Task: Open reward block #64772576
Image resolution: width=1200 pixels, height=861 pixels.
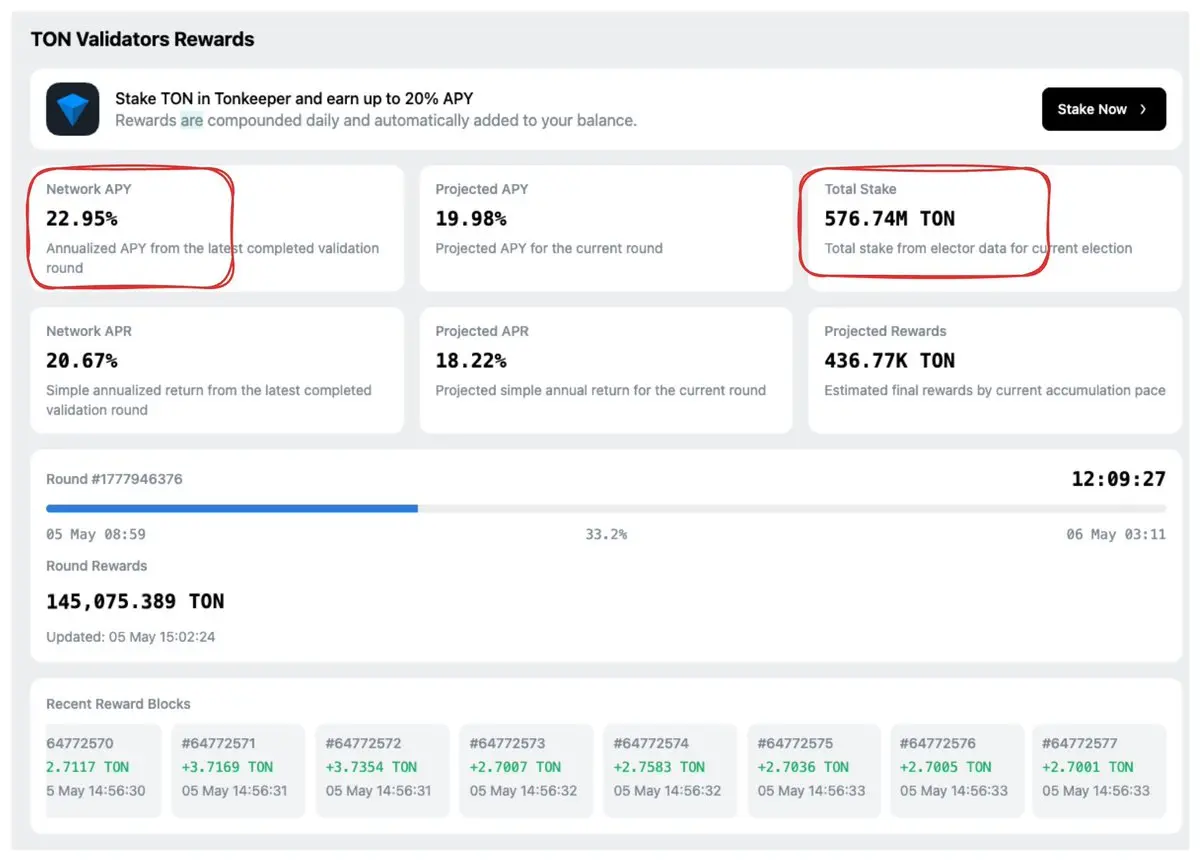Action: tap(957, 771)
